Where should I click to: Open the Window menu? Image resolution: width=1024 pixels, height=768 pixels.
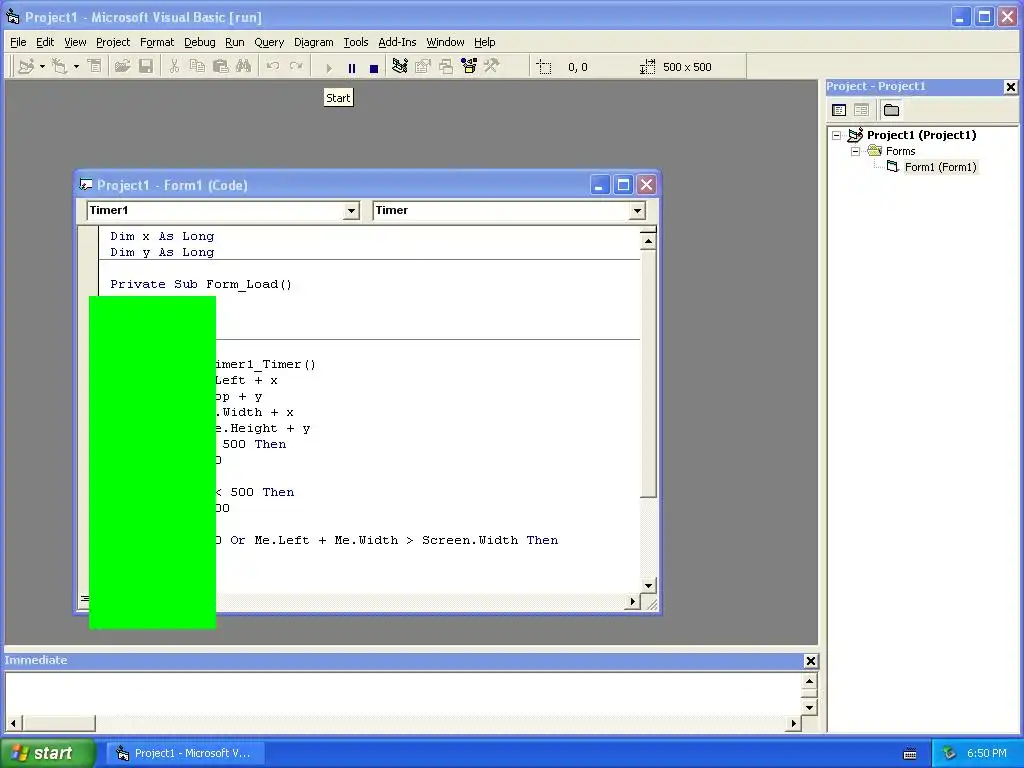[x=445, y=42]
